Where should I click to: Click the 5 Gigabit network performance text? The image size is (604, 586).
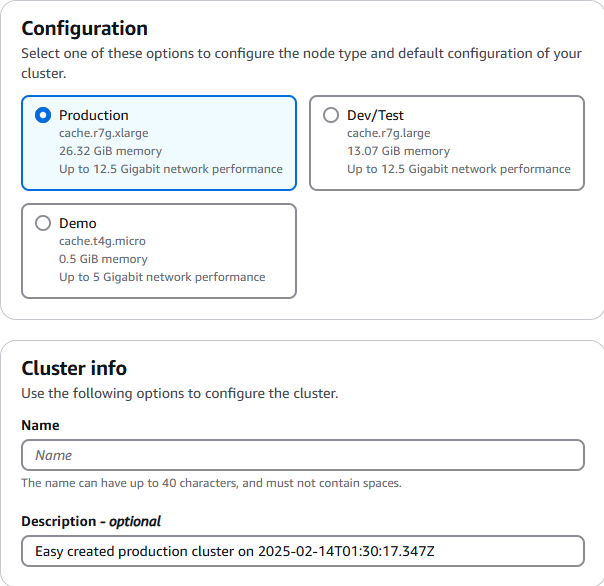click(x=162, y=277)
